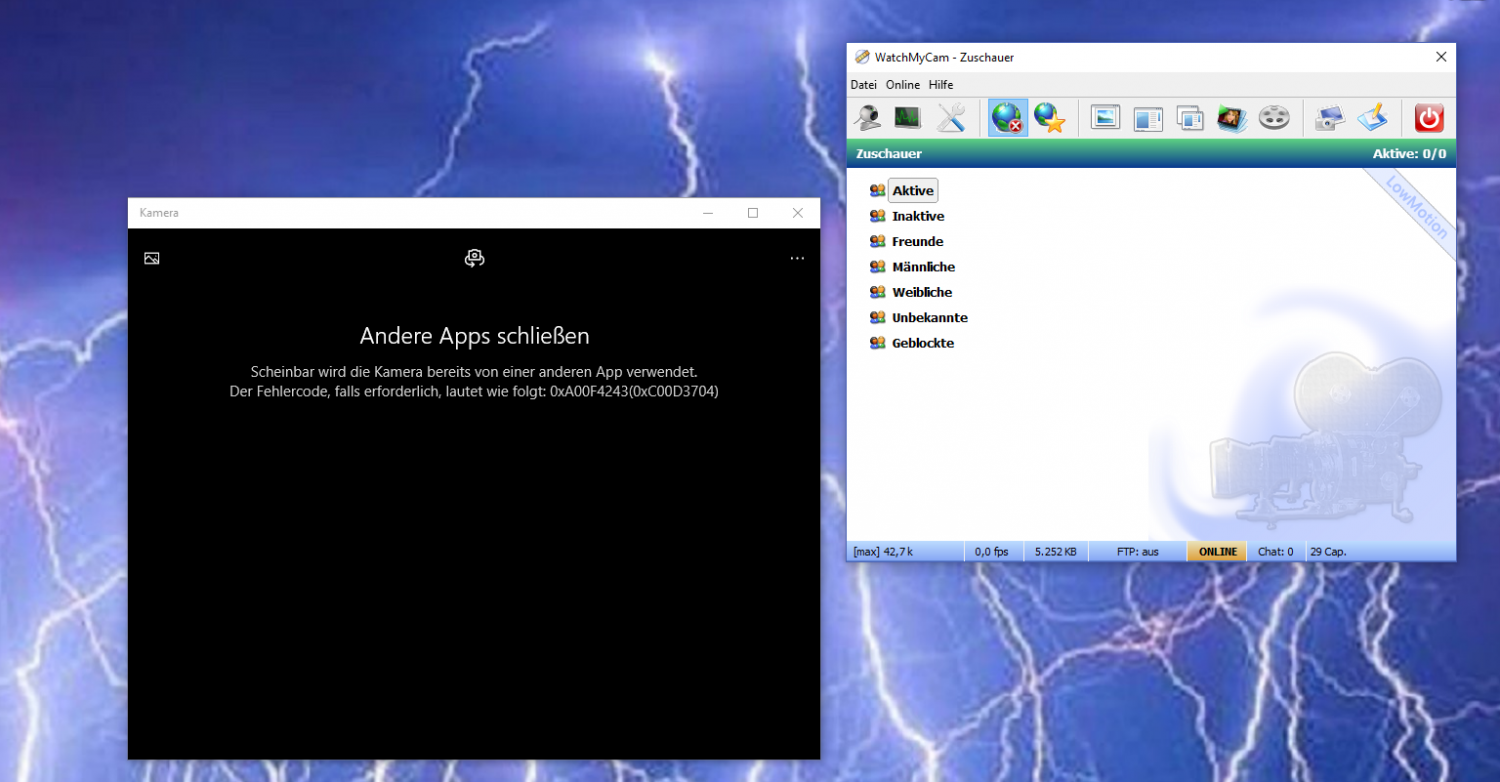
Task: Click the webcam icon in WatchMyCam toolbar
Action: (866, 118)
